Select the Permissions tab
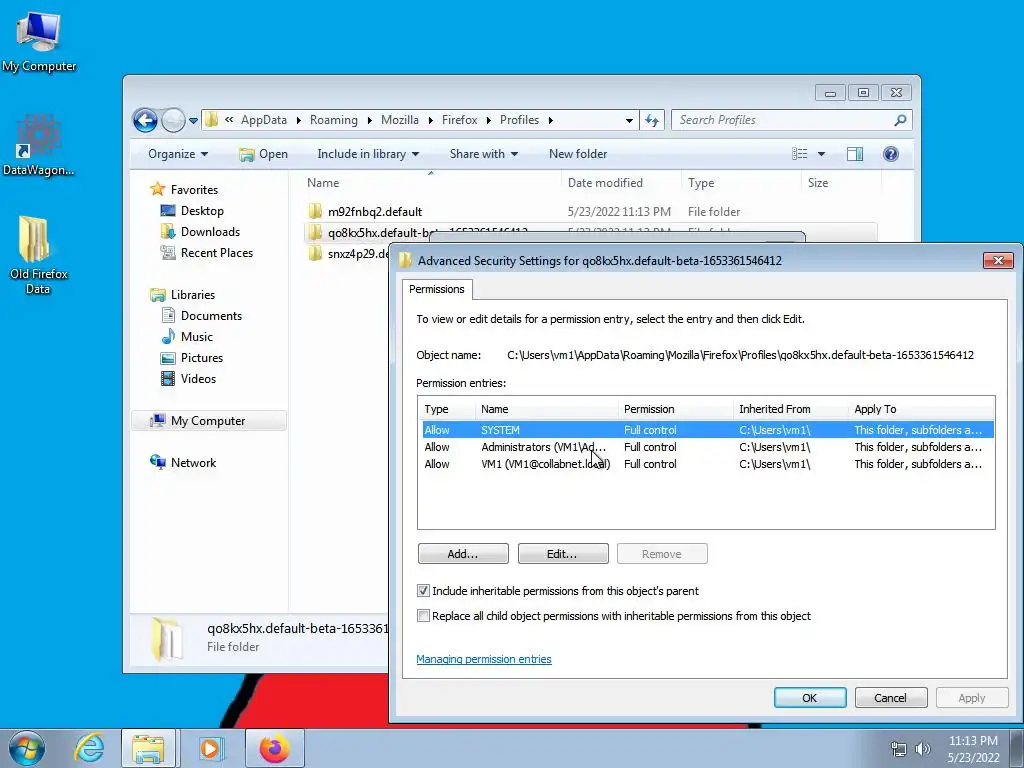 click(x=437, y=289)
